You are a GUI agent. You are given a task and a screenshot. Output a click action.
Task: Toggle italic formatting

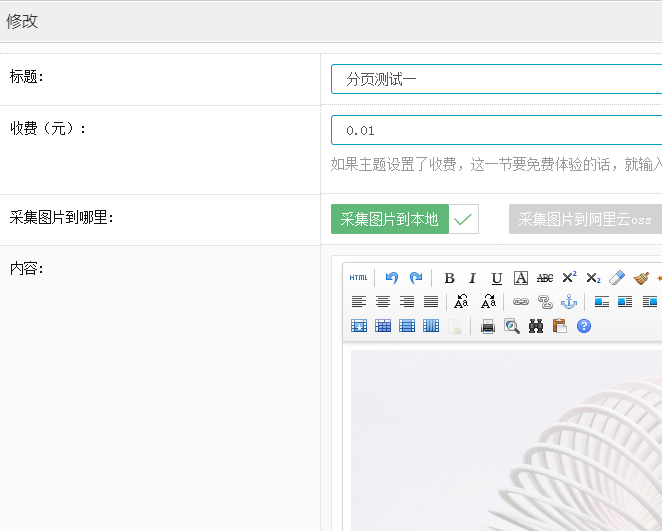tap(473, 278)
